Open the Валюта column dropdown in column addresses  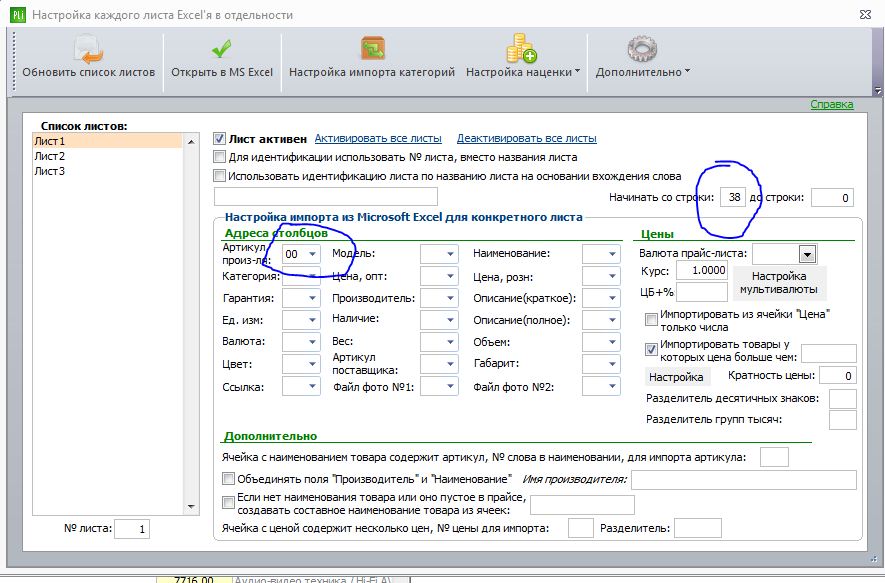point(312,342)
